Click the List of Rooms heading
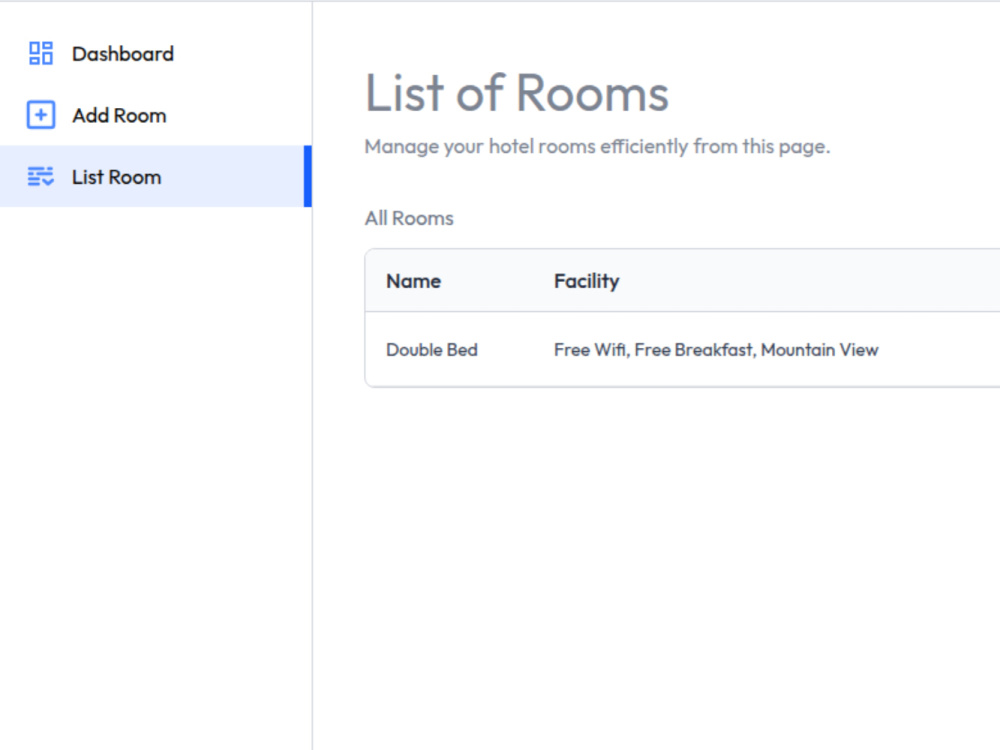1000x750 pixels. [517, 93]
